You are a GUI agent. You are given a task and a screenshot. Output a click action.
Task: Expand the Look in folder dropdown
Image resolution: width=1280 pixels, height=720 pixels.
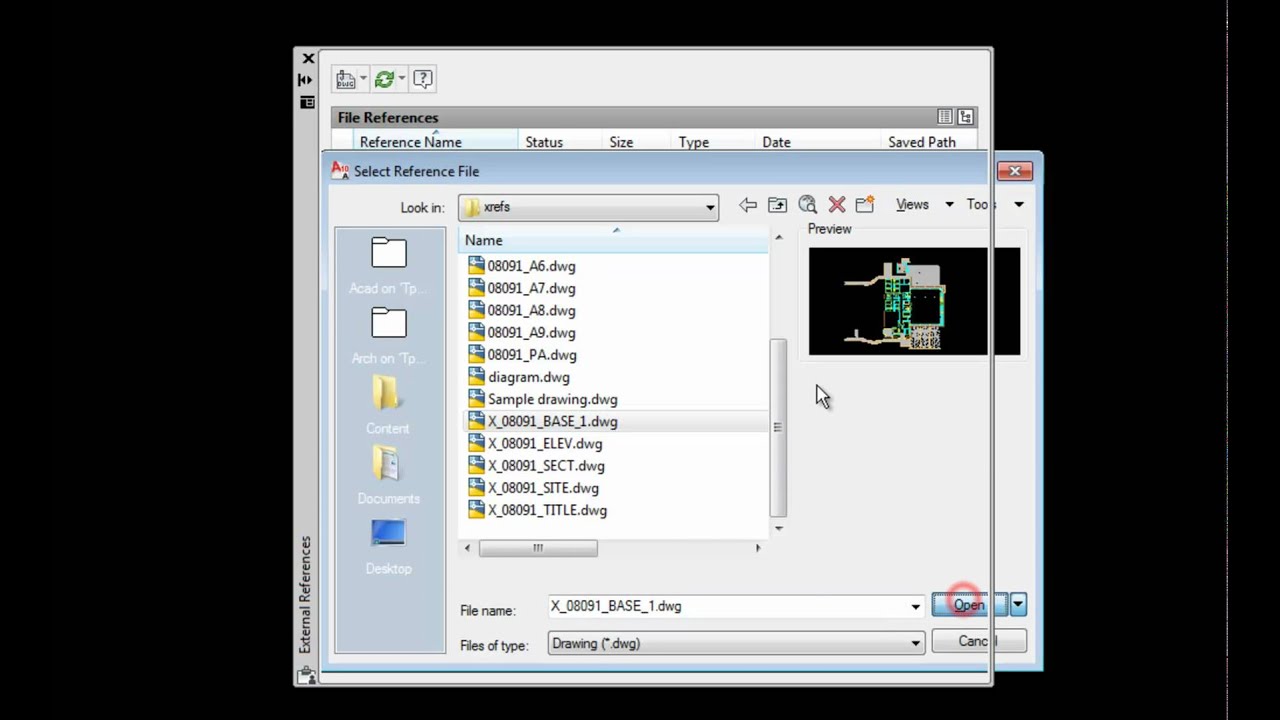coord(710,207)
